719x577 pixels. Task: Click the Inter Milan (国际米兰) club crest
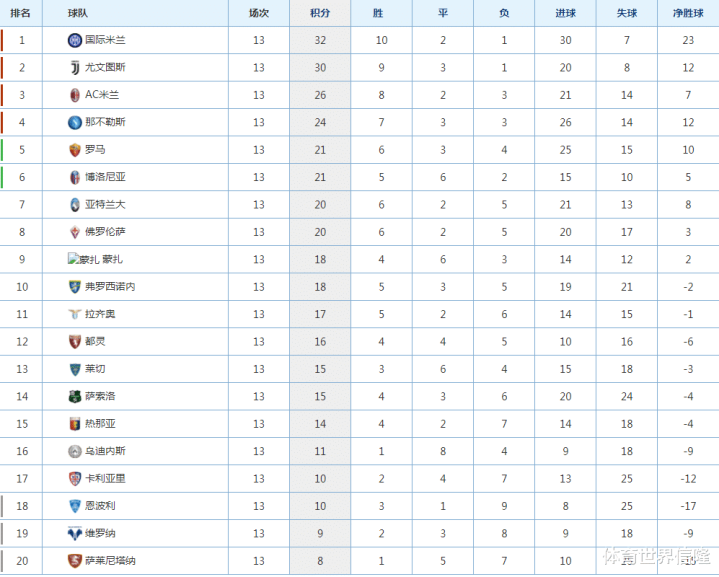[x=75, y=40]
